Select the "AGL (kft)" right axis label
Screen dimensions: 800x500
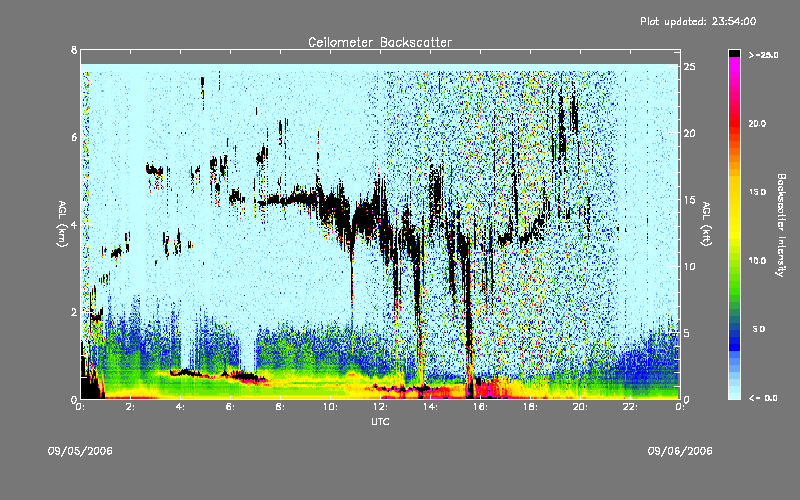click(707, 224)
